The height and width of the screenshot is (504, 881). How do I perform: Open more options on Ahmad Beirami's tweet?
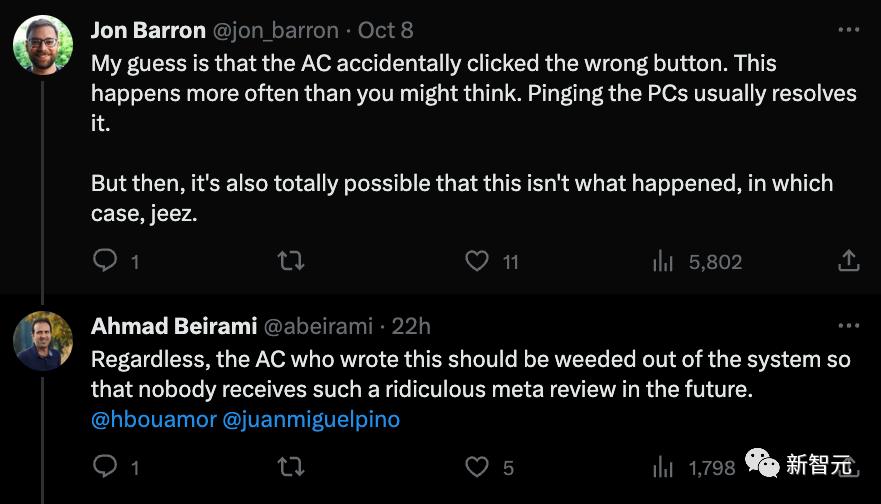848,326
